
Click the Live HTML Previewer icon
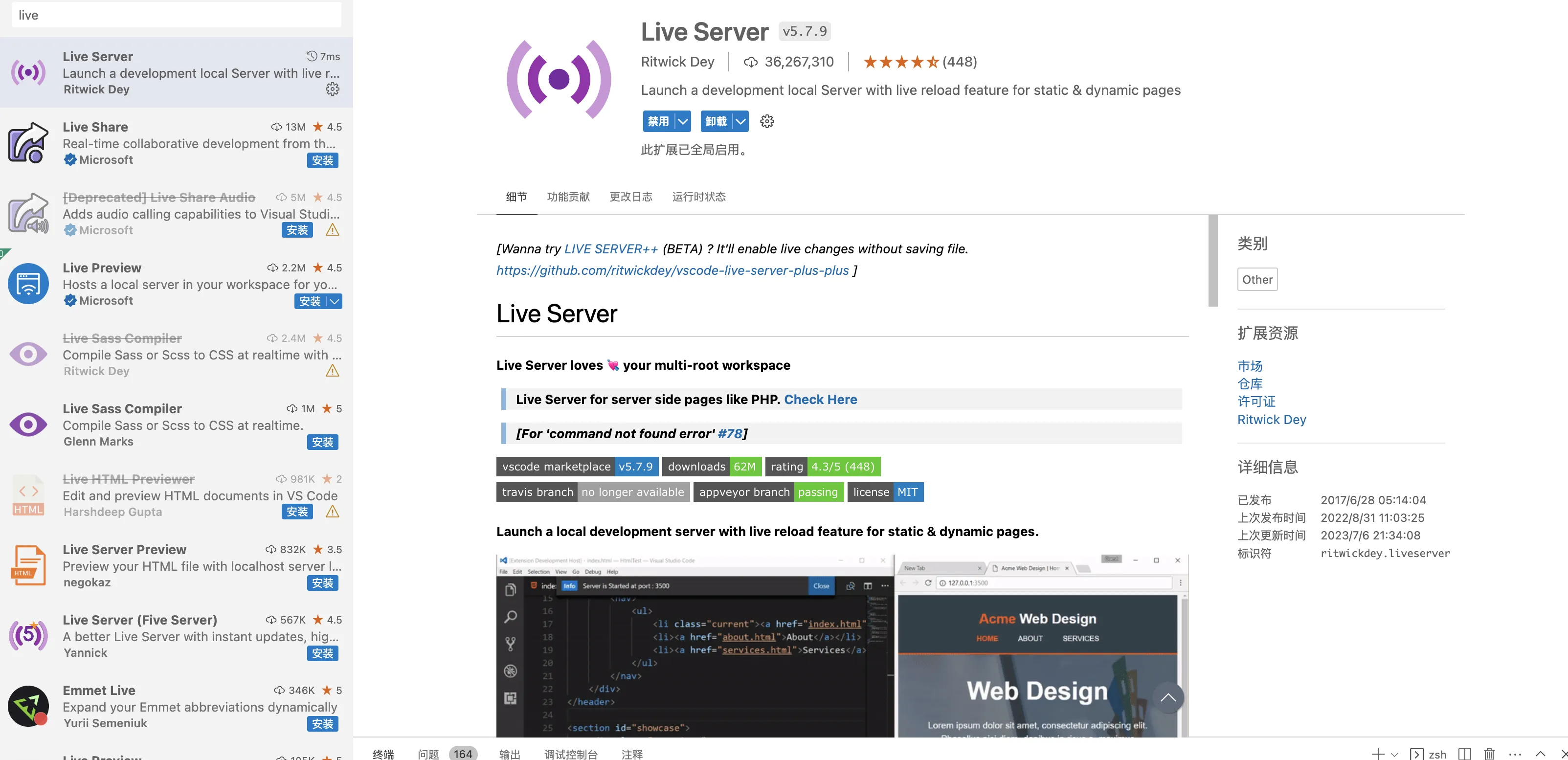[x=28, y=495]
